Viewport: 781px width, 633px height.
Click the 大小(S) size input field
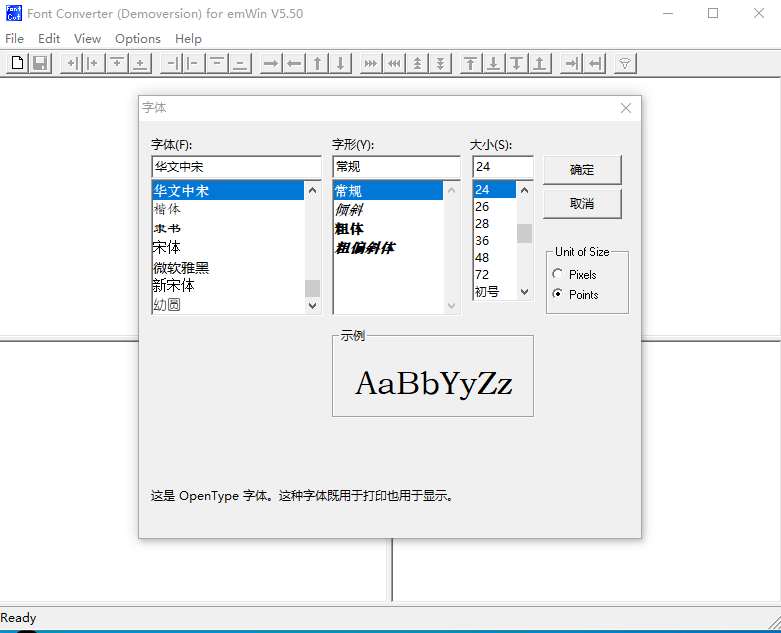coord(503,167)
